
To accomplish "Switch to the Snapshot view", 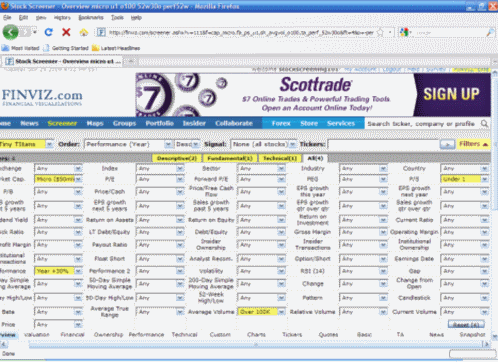I will coord(472,334).
